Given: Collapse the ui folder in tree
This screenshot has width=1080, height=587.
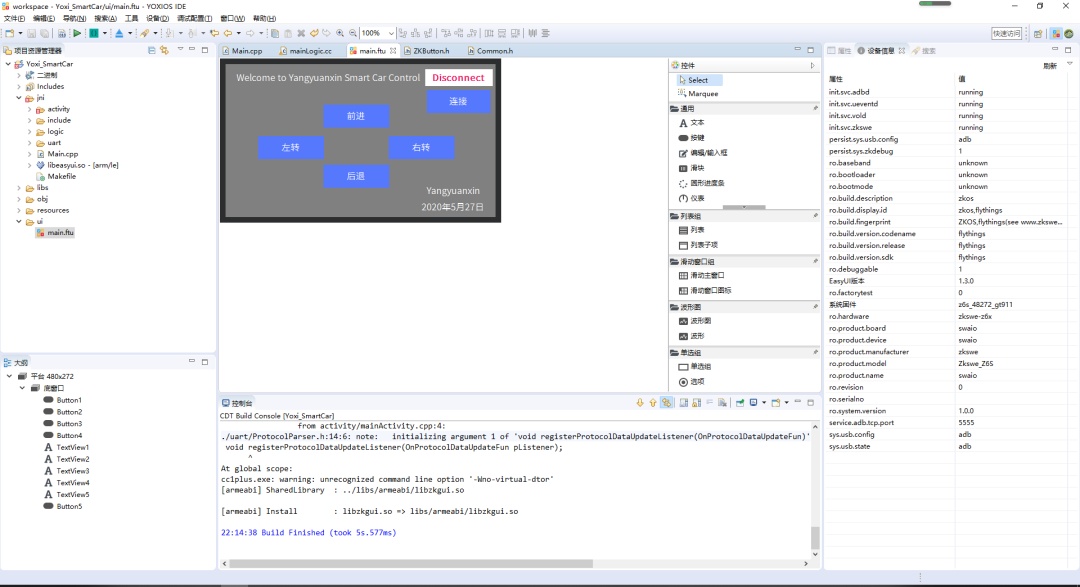Looking at the screenshot, I should (x=19, y=222).
